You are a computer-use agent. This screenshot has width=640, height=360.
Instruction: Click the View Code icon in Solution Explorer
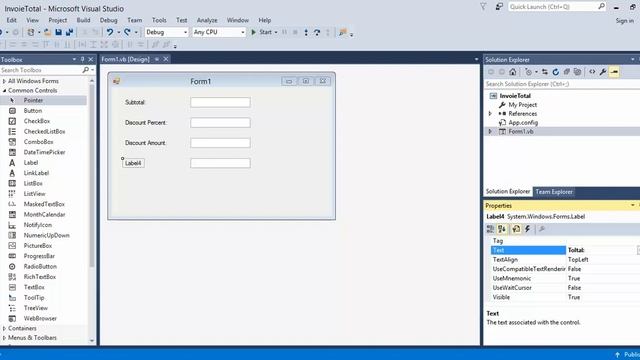pyautogui.click(x=592, y=72)
